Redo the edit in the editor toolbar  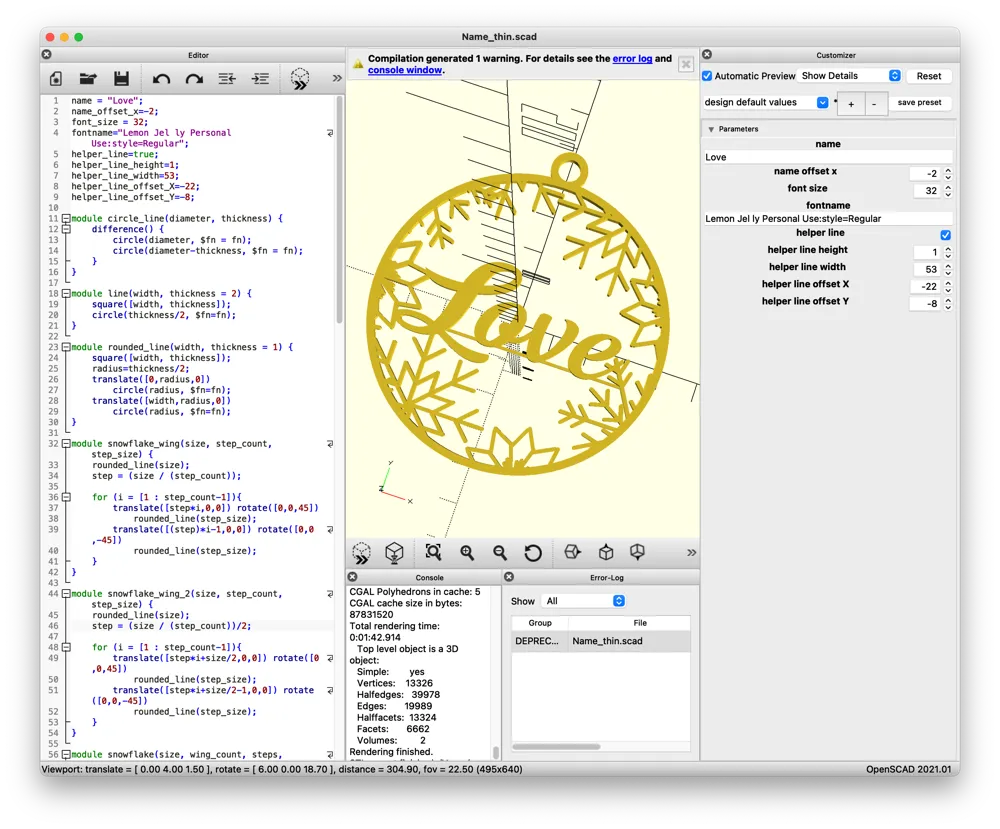[194, 79]
